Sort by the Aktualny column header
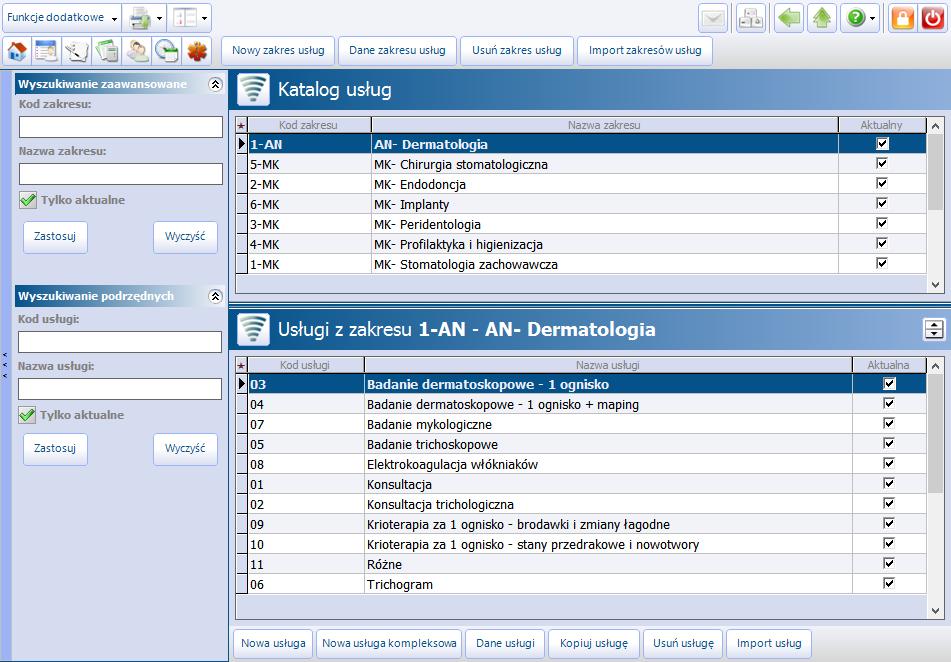This screenshot has height=662, width=951. 882,126
